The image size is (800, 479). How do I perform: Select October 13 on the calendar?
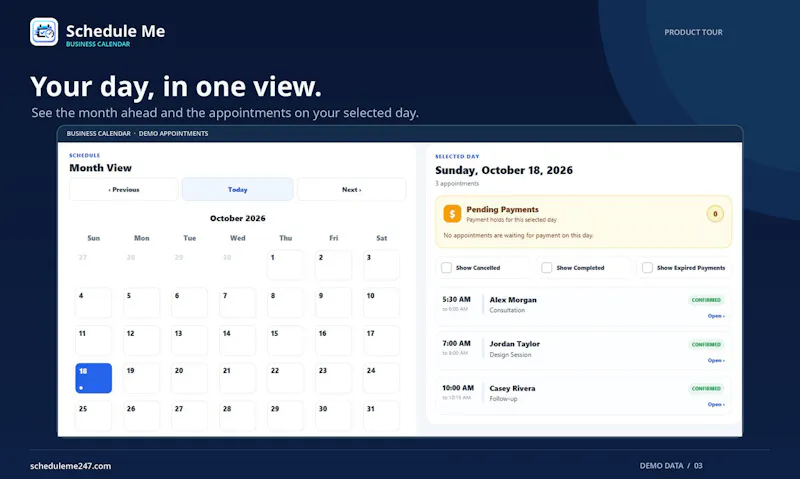tap(189, 340)
